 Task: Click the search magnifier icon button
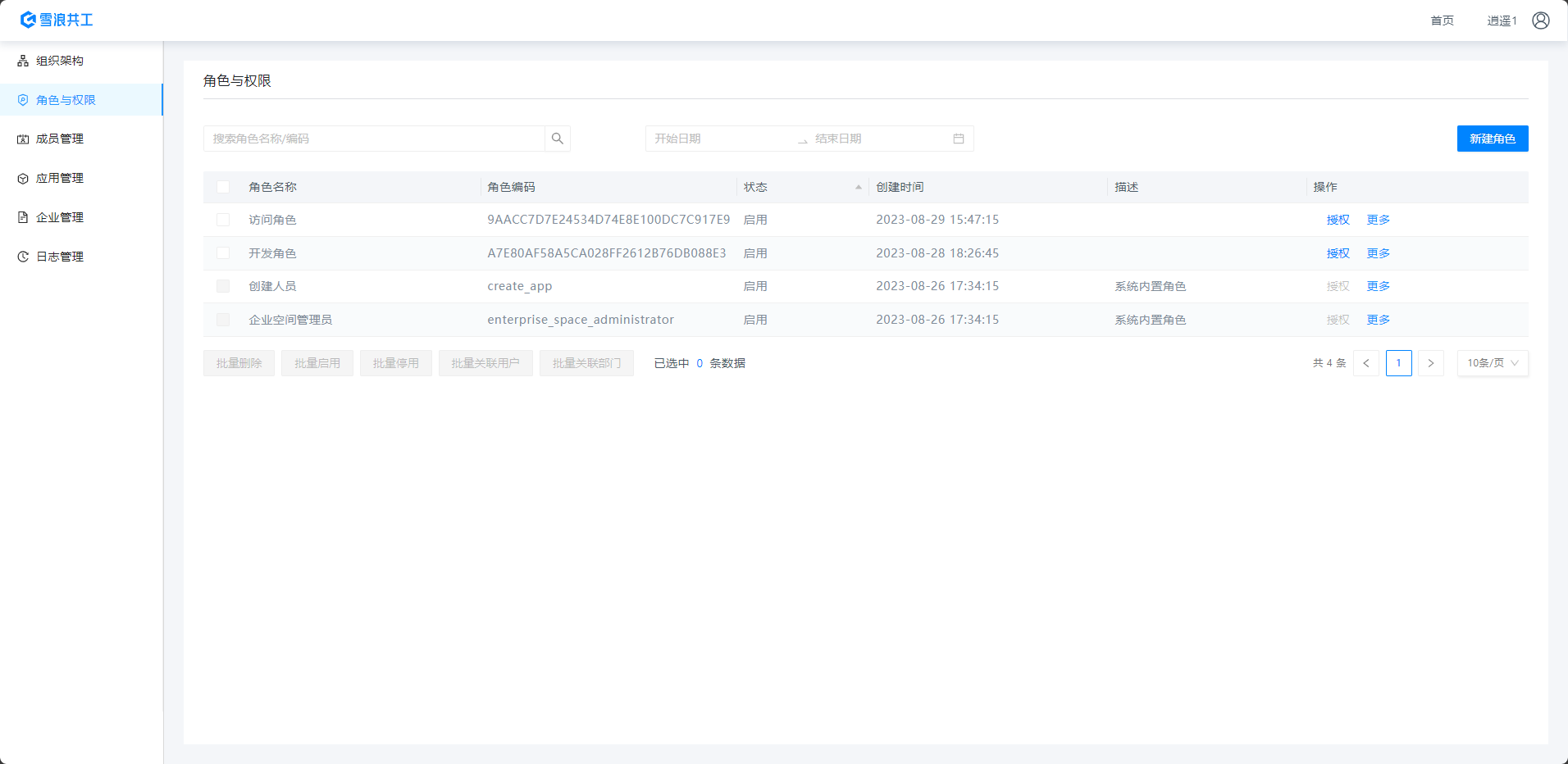(x=558, y=139)
